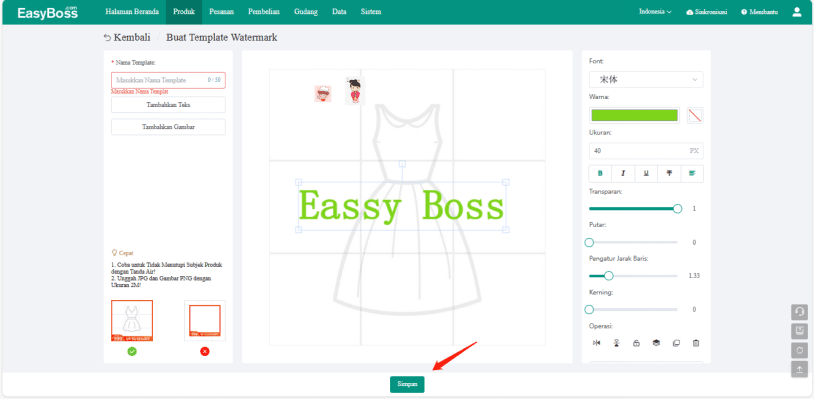This screenshot has height=399, width=814.
Task: Click the duplicate copy icon under Operasi
Action: point(676,343)
